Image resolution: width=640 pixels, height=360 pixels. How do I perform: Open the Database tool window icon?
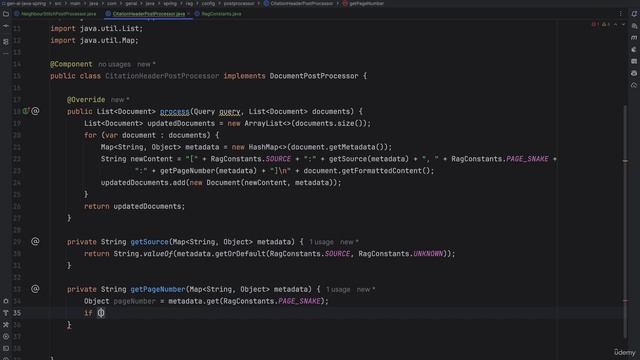[x=634, y=61]
